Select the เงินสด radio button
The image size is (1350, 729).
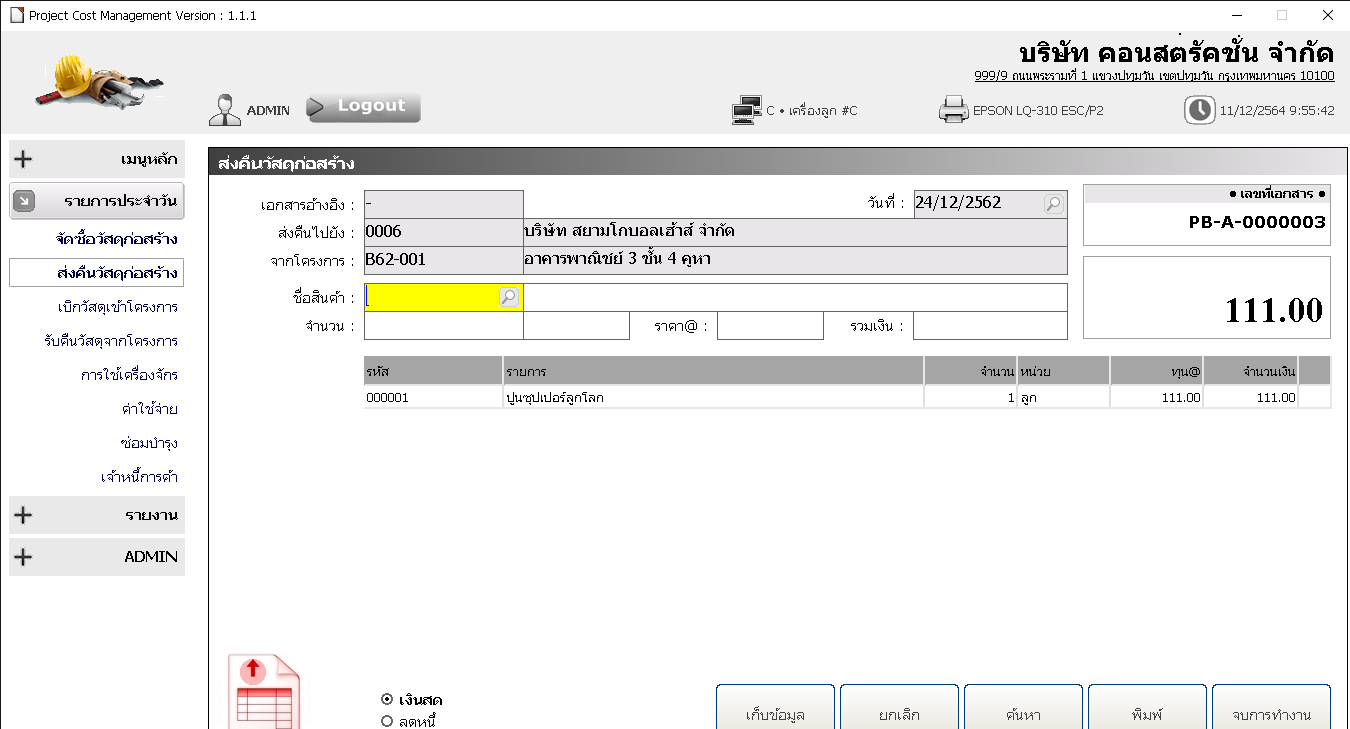[387, 700]
